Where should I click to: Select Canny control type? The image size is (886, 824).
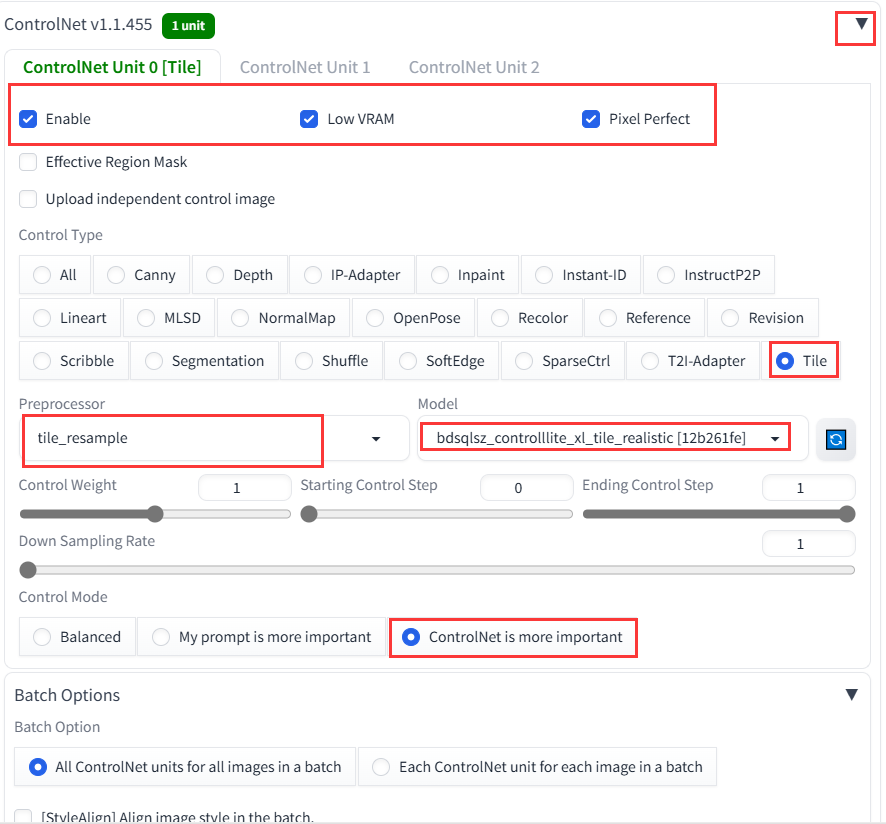[141, 275]
